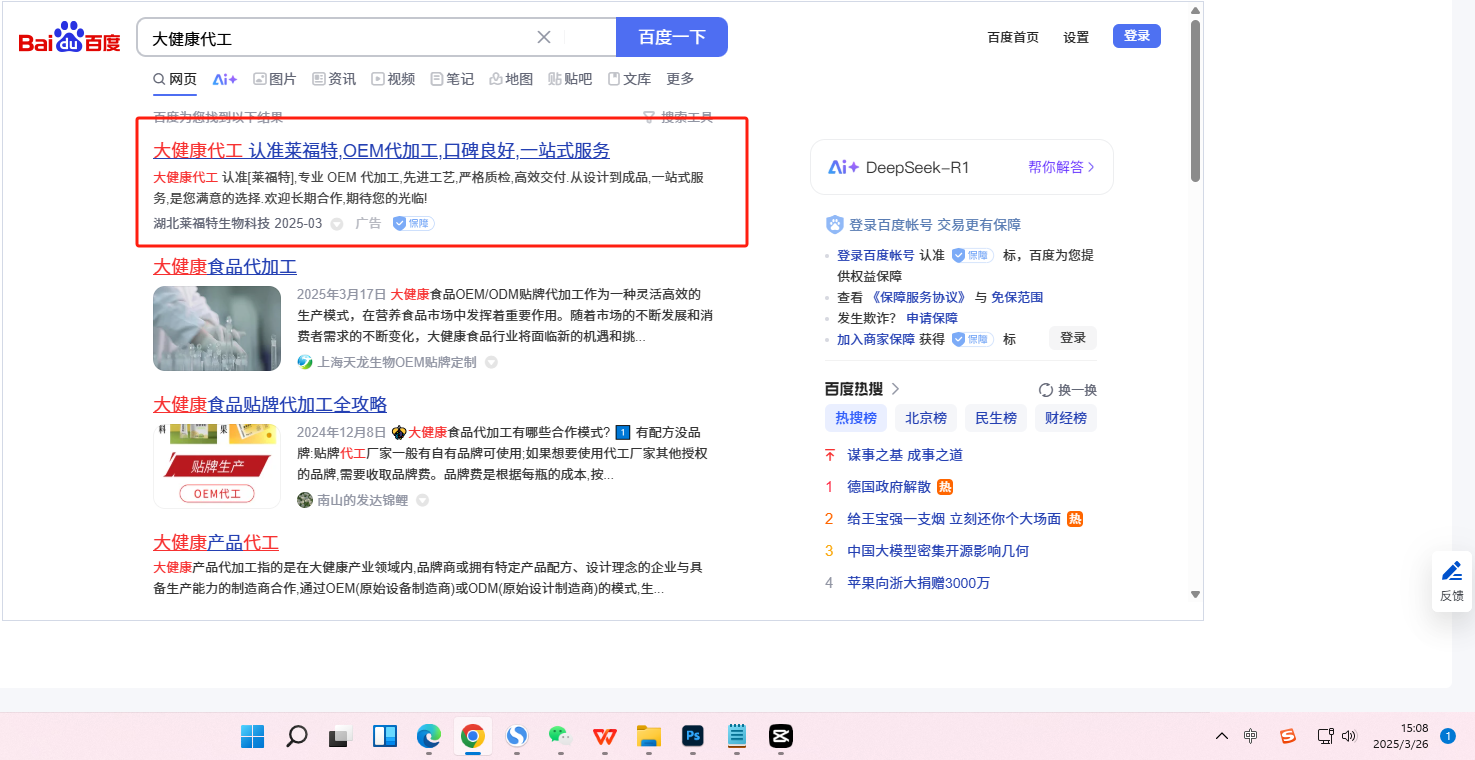This screenshot has height=760, width=1475.
Task: Expand the 百度热搜 chevron arrow
Action: pyautogui.click(x=895, y=389)
